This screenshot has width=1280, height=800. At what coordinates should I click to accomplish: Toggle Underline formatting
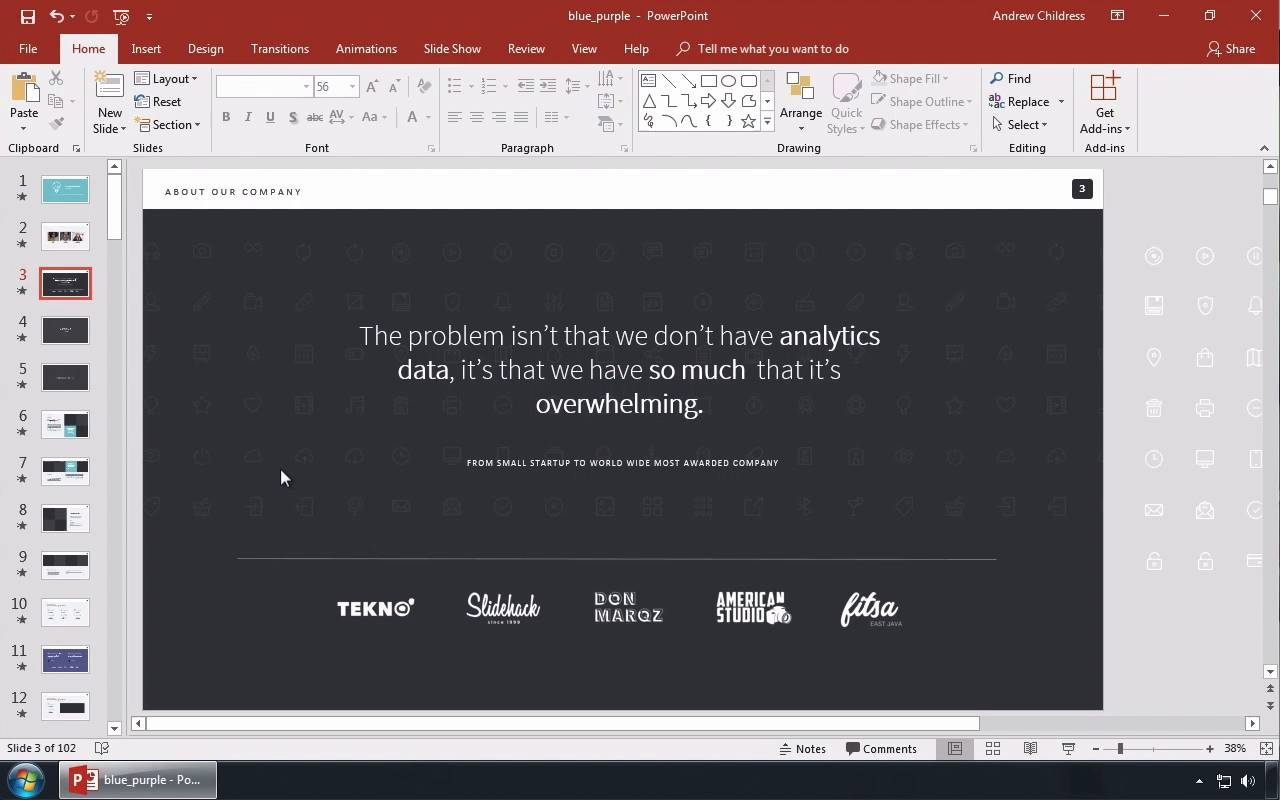coord(270,117)
